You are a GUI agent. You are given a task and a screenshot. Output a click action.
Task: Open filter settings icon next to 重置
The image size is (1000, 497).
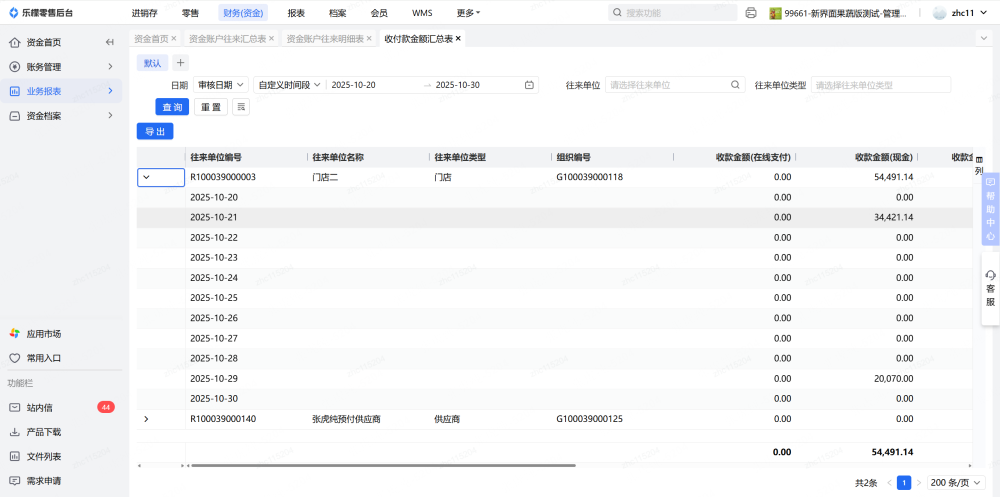[241, 107]
